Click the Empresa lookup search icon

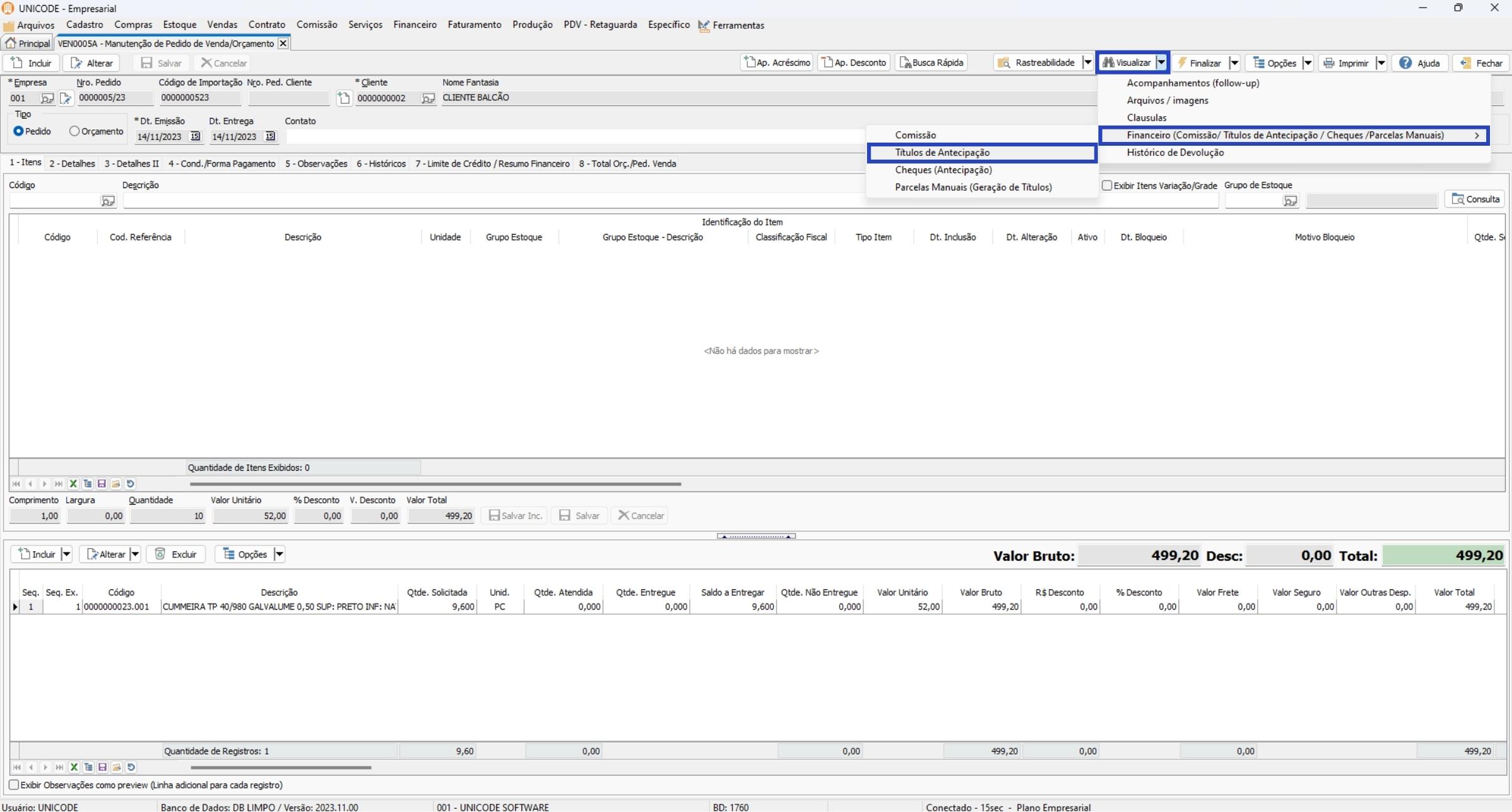(x=47, y=99)
